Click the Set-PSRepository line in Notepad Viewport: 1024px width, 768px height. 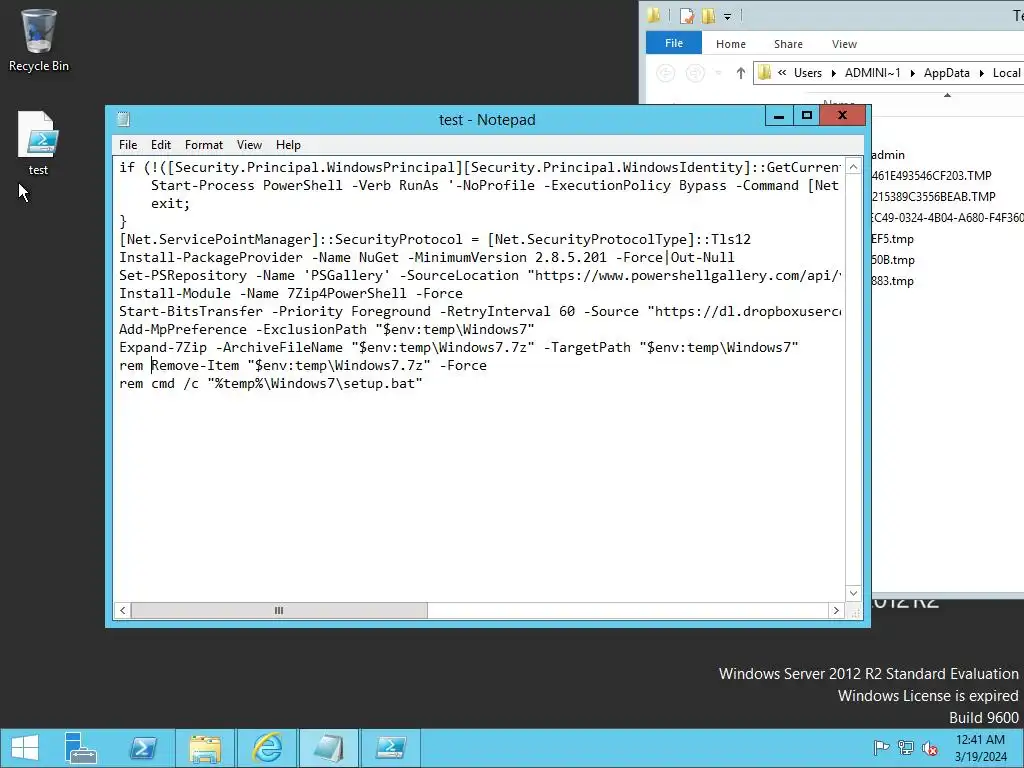[x=480, y=276]
